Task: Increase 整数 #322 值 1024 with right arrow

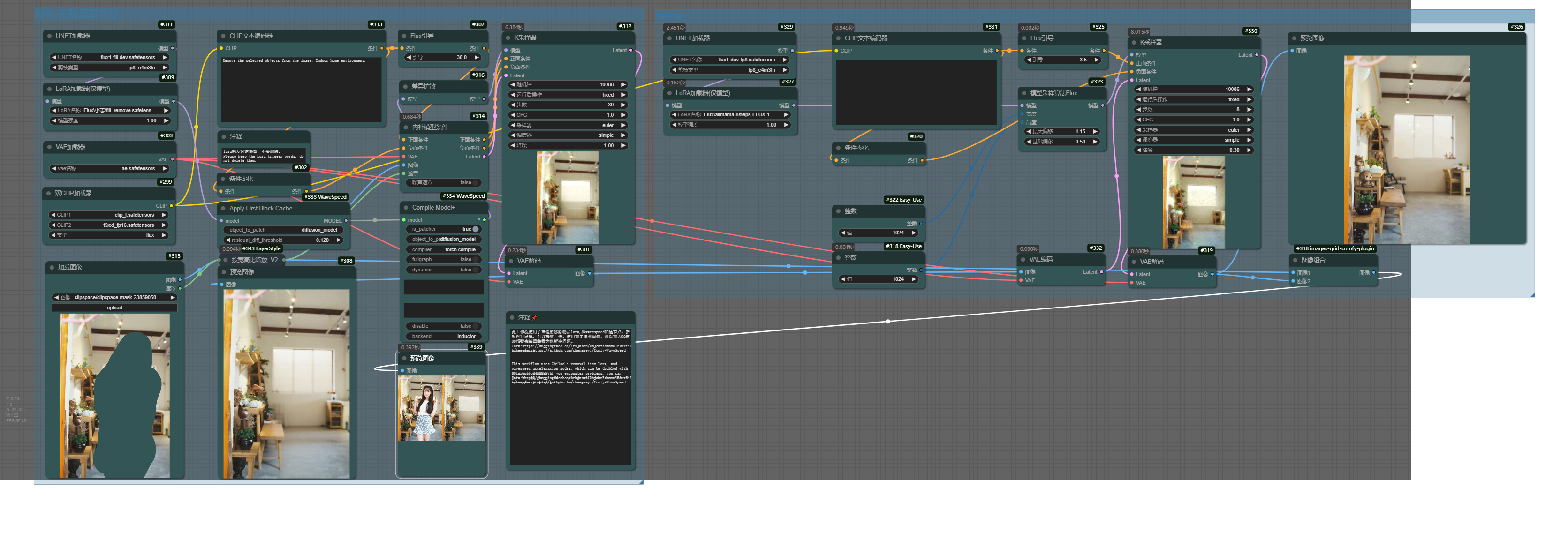Action: pyautogui.click(x=914, y=233)
